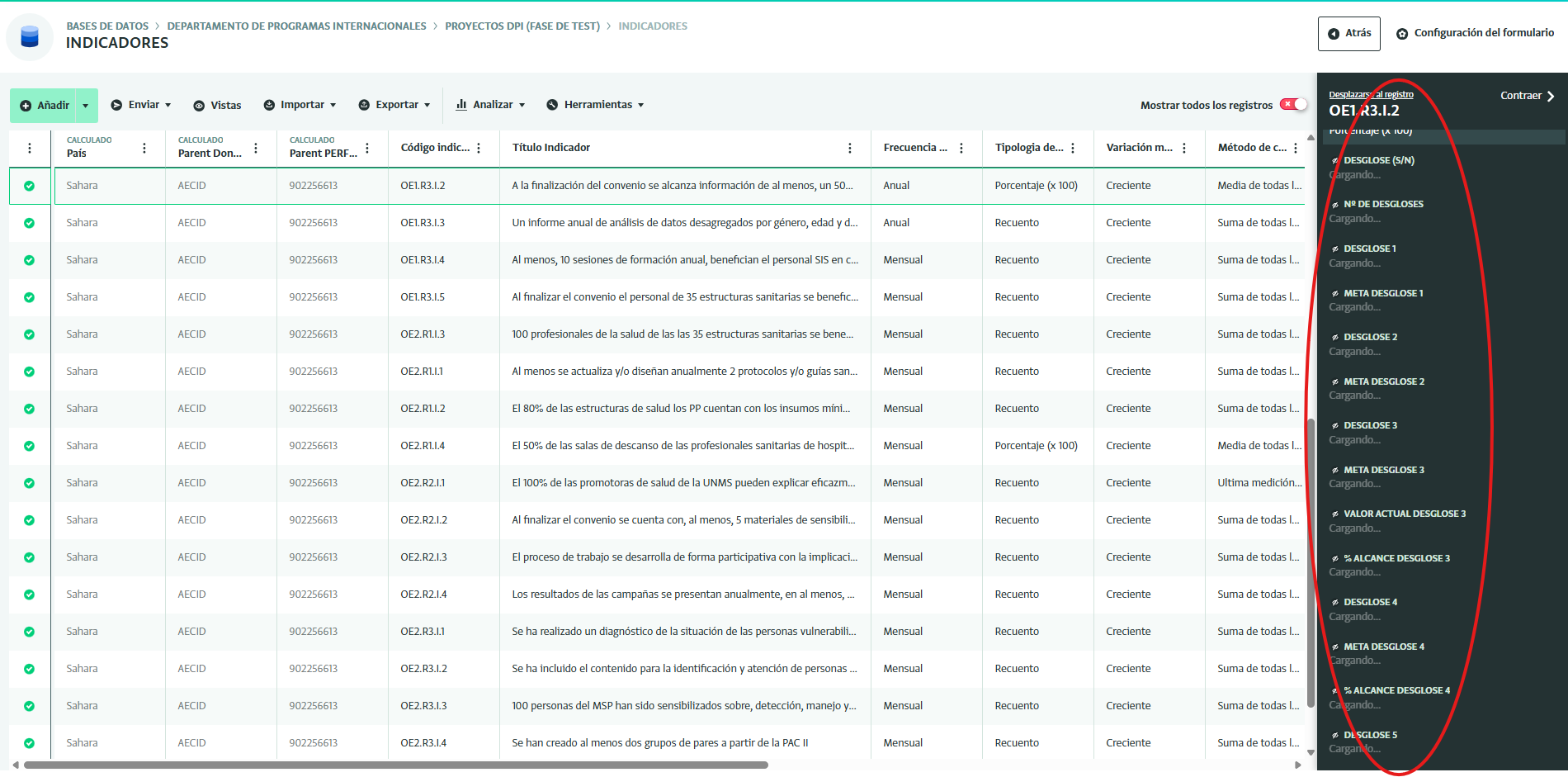The image size is (1568, 777).
Task: Click the horizontal scrollbar below the table
Action: click(396, 765)
